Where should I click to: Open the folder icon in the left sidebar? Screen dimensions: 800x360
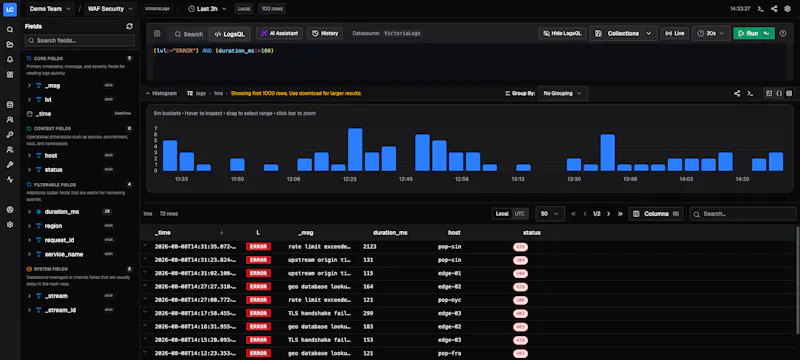(x=10, y=45)
